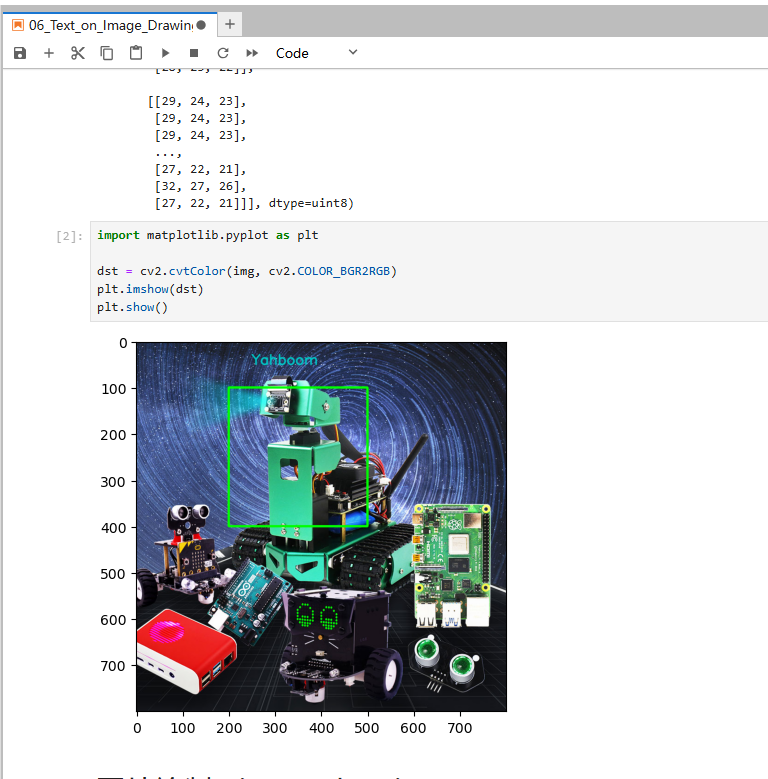Select the cell prompt [2]:
This screenshot has height=779, width=768.
69,236
